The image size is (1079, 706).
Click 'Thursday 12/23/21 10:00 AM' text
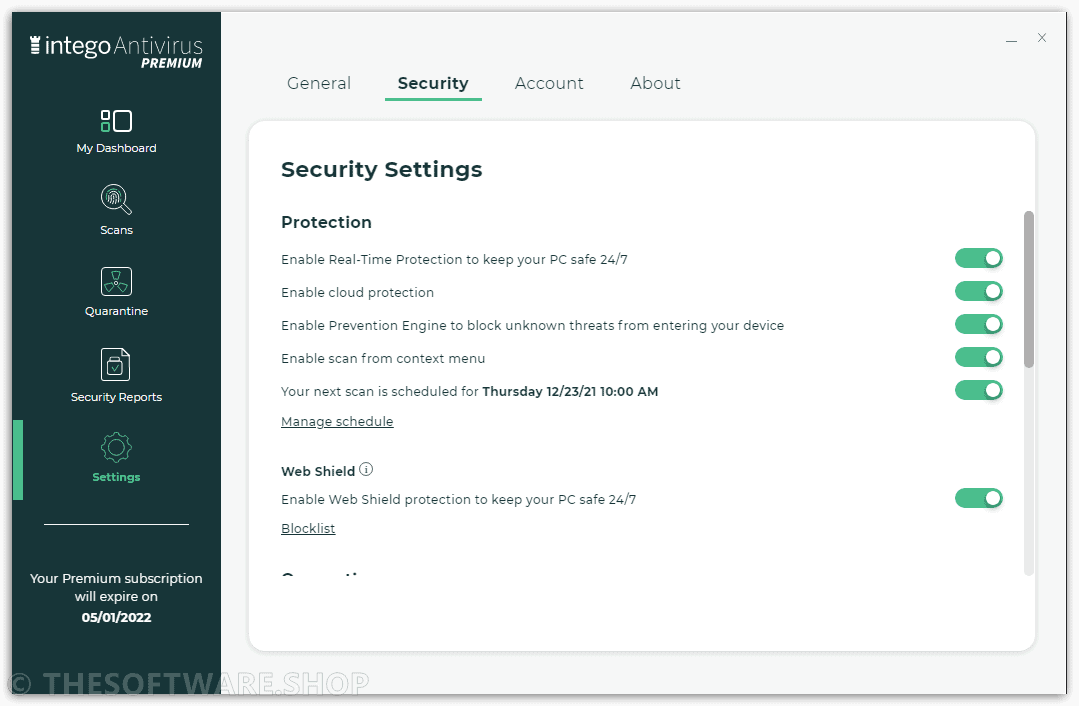[x=570, y=392]
